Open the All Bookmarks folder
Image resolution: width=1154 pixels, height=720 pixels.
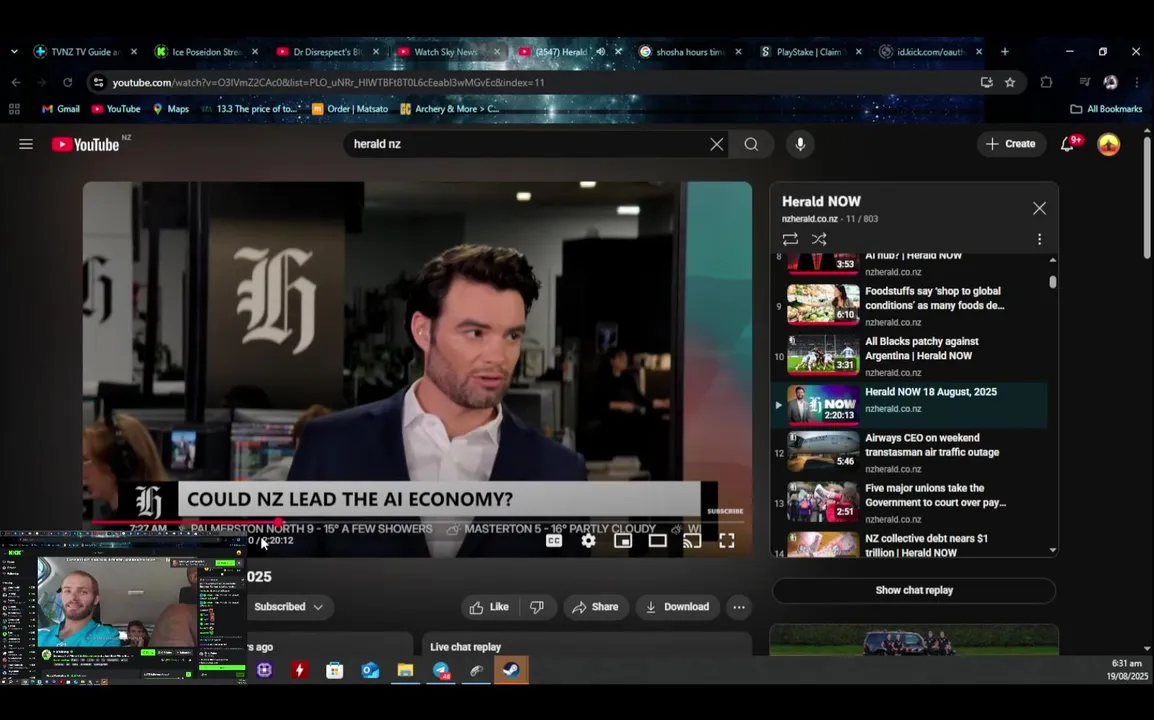(1105, 109)
